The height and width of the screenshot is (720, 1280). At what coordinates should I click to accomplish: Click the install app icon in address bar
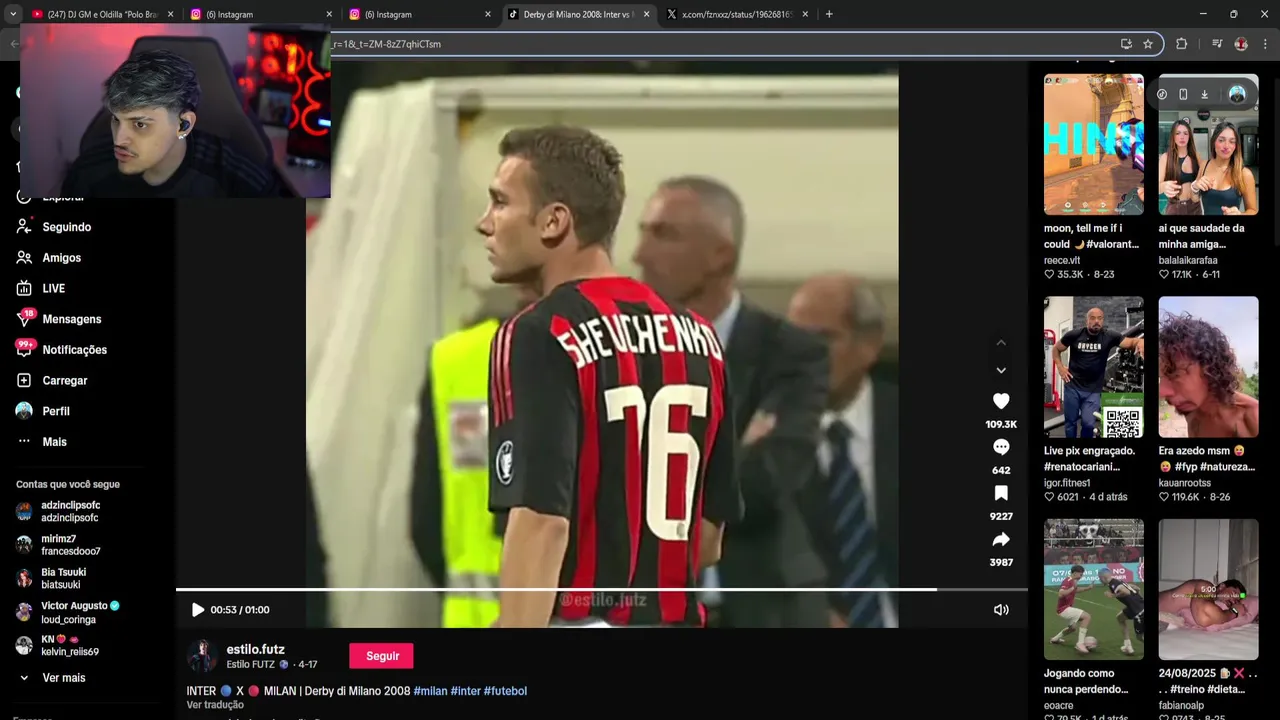click(x=1126, y=44)
